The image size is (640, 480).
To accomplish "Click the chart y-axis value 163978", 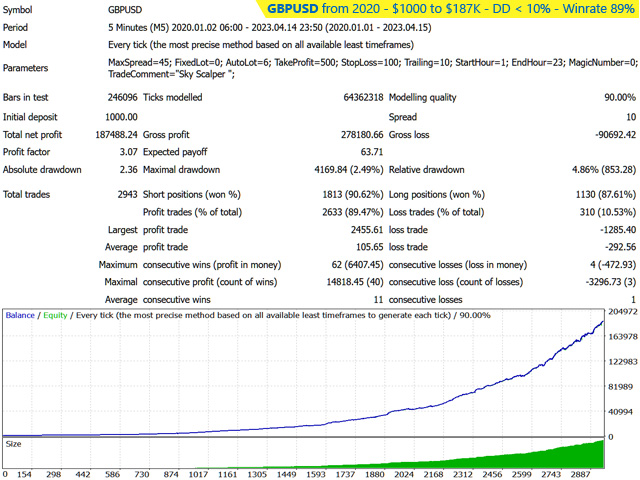I will (622, 337).
